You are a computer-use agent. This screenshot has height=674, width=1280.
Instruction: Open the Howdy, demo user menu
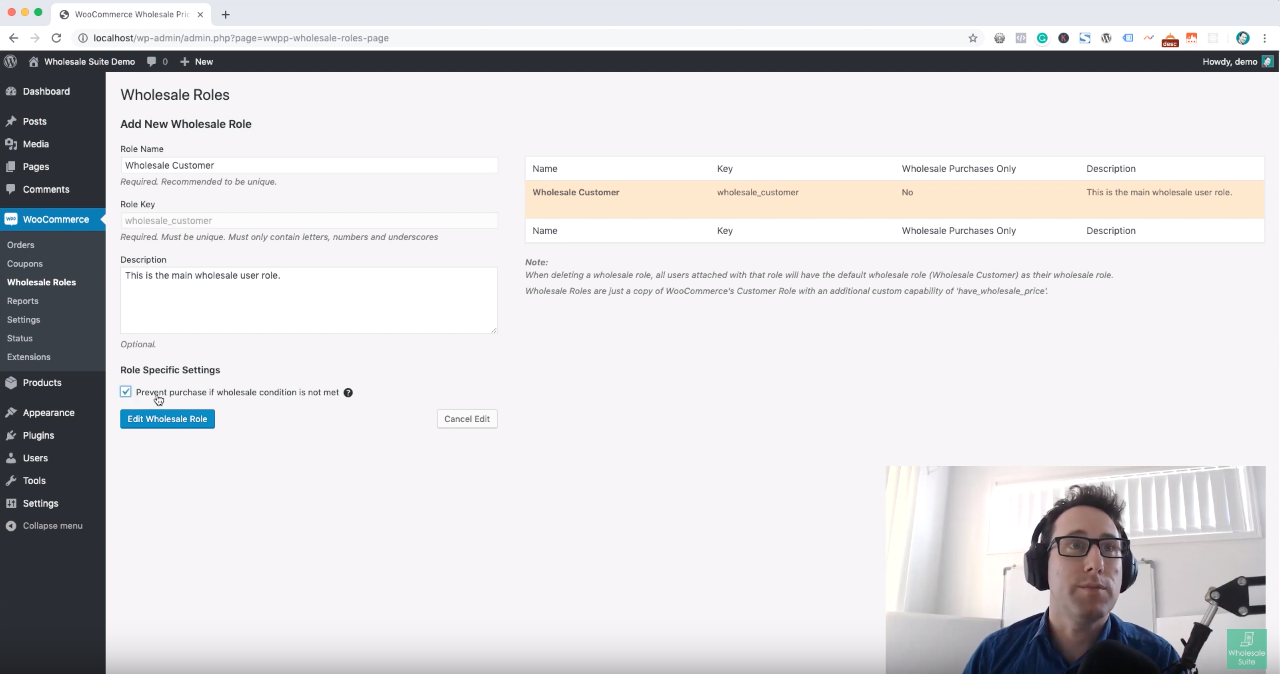pos(1236,61)
